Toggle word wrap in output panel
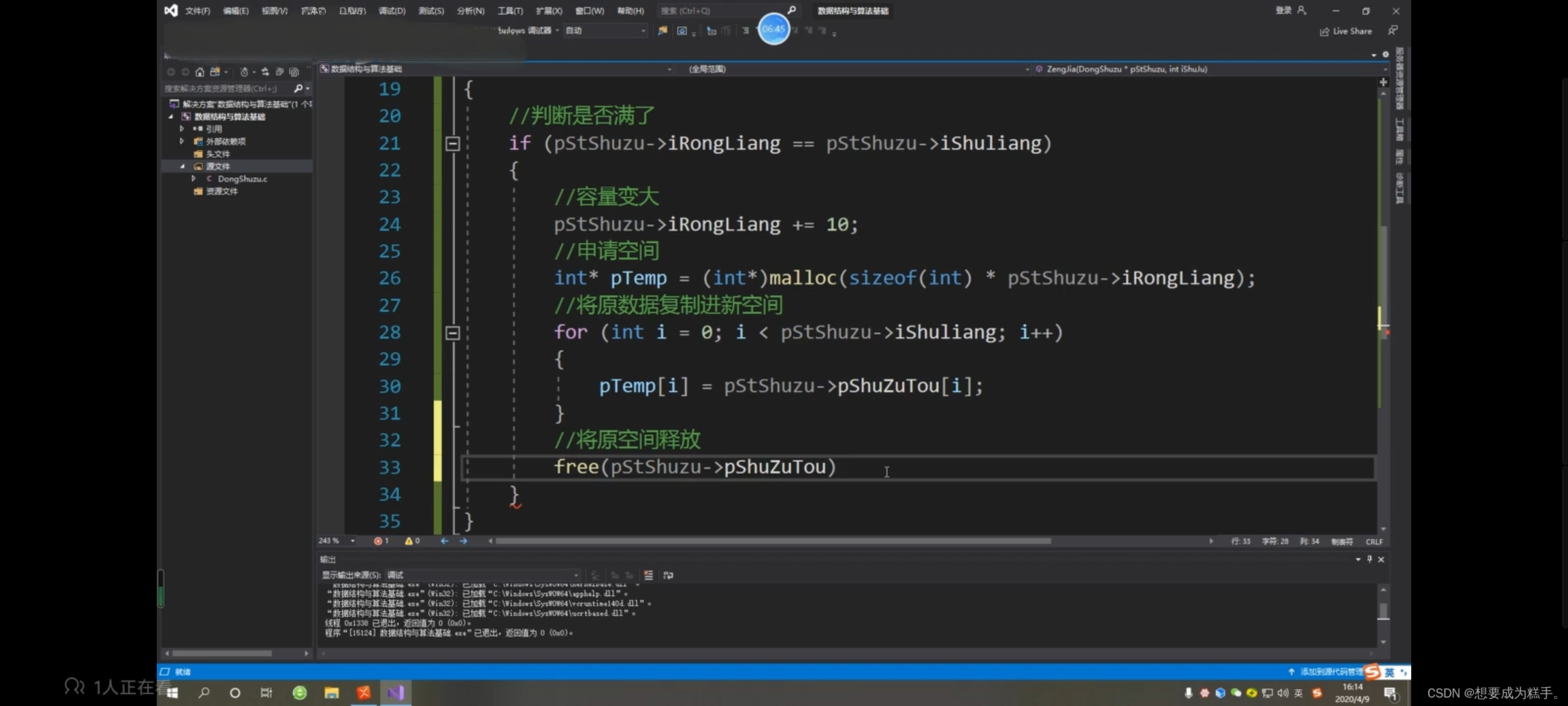This screenshot has height=706, width=1568. [668, 575]
